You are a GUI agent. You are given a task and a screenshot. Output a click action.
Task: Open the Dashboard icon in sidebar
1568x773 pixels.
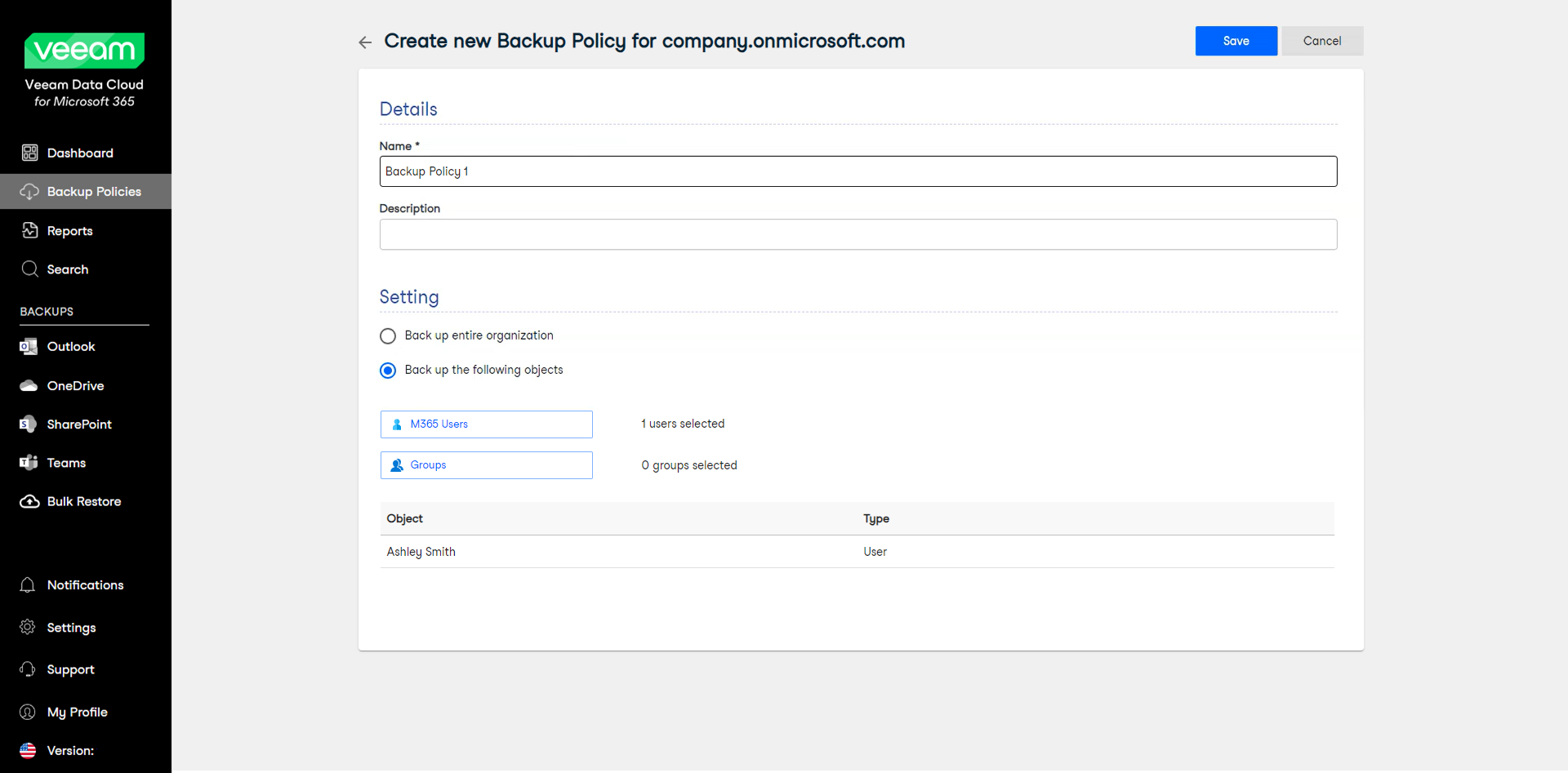click(x=29, y=153)
